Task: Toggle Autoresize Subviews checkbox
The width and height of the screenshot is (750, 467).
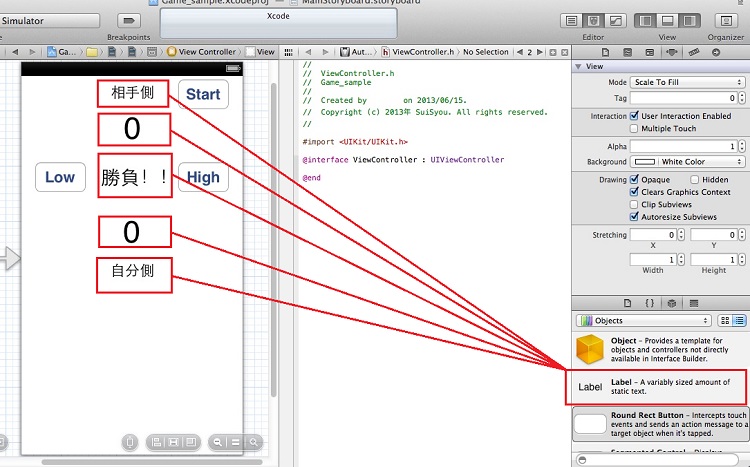Action: tap(634, 217)
